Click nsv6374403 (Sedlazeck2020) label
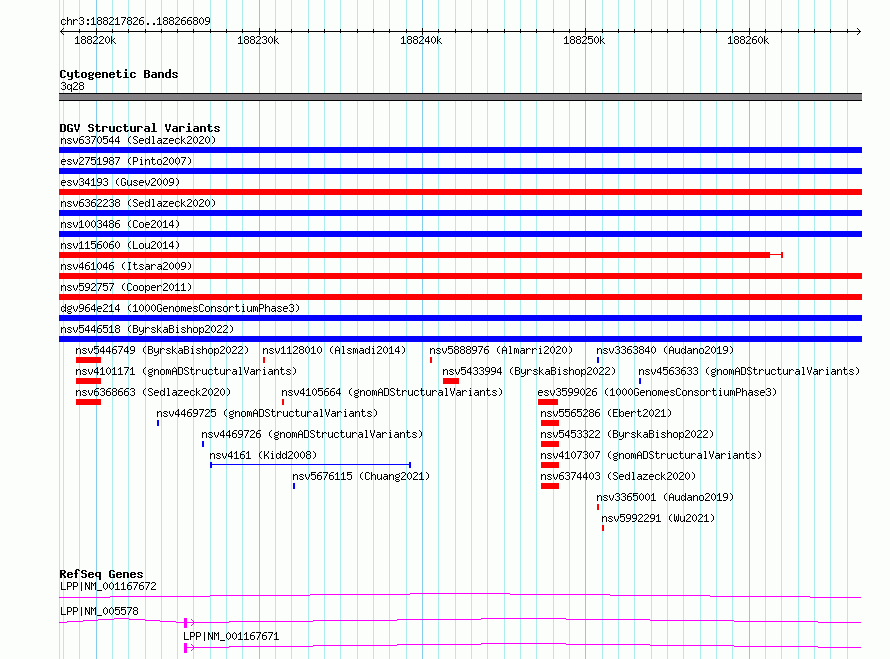Image resolution: width=890 pixels, height=659 pixels. [x=618, y=476]
